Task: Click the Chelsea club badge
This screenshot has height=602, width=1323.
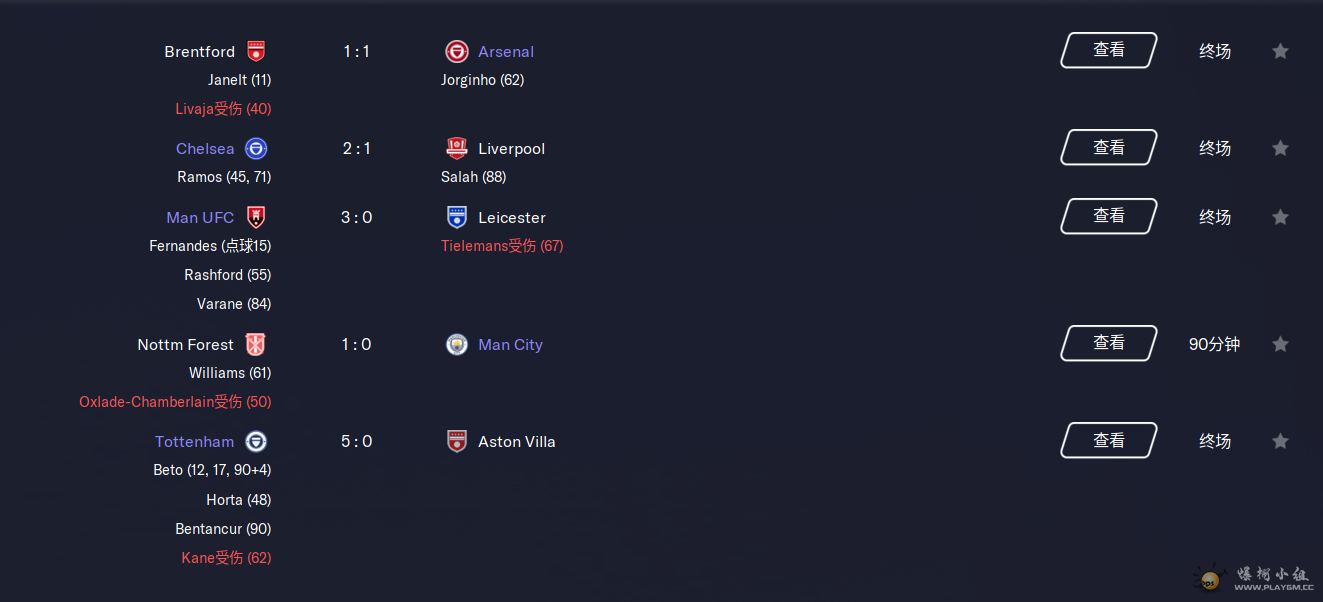Action: point(256,148)
